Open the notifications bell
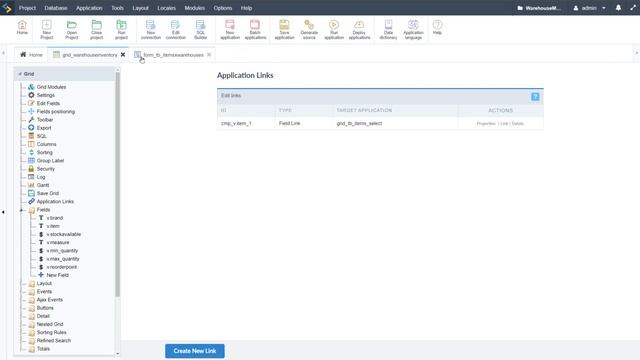The width and height of the screenshot is (640, 360). (x=618, y=8)
